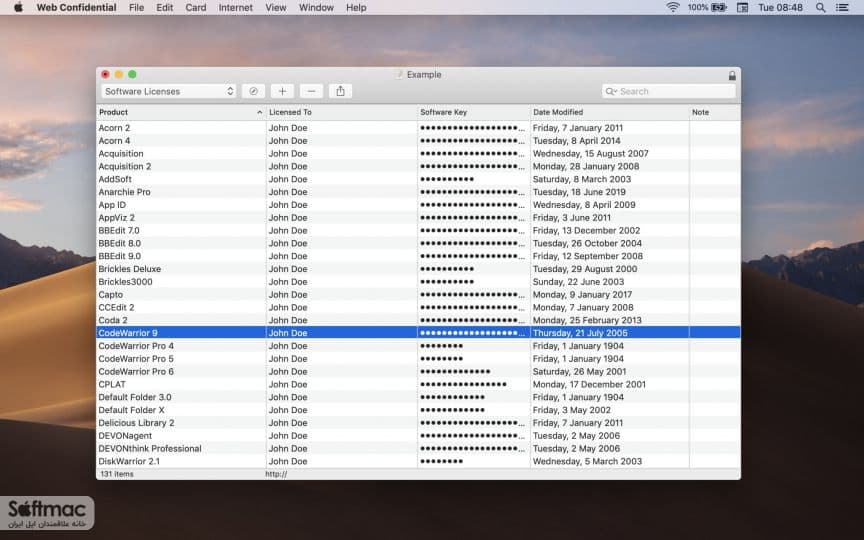This screenshot has height=540, width=864.
Task: Click the 131 items status text
Action: pyautogui.click(x=117, y=474)
